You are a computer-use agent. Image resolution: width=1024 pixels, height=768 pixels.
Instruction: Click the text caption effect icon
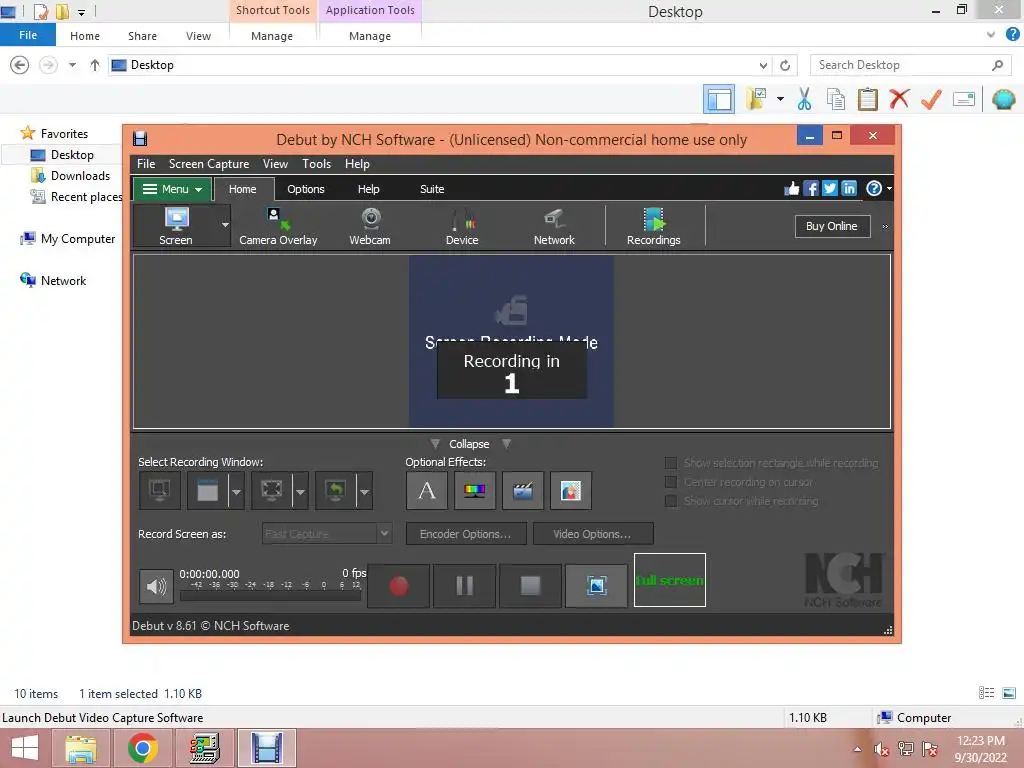[426, 490]
